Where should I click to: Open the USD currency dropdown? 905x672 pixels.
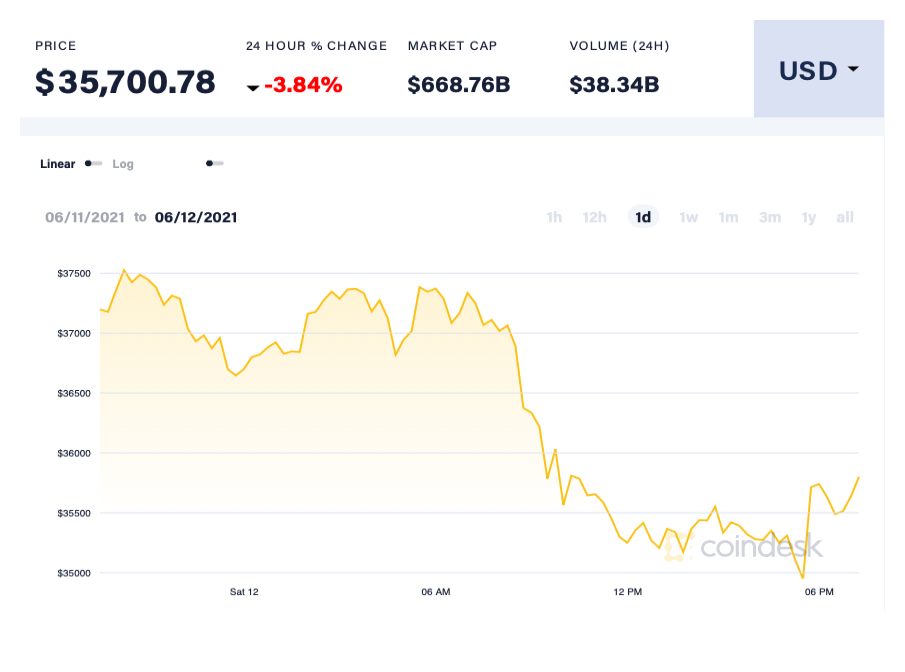click(817, 70)
